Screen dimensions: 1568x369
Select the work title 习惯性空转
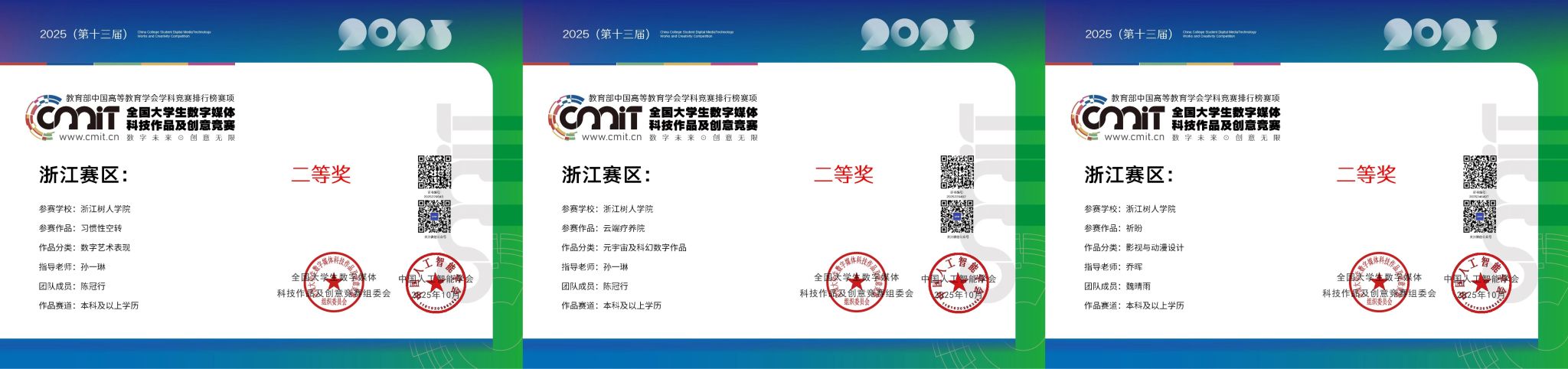pyautogui.click(x=101, y=228)
